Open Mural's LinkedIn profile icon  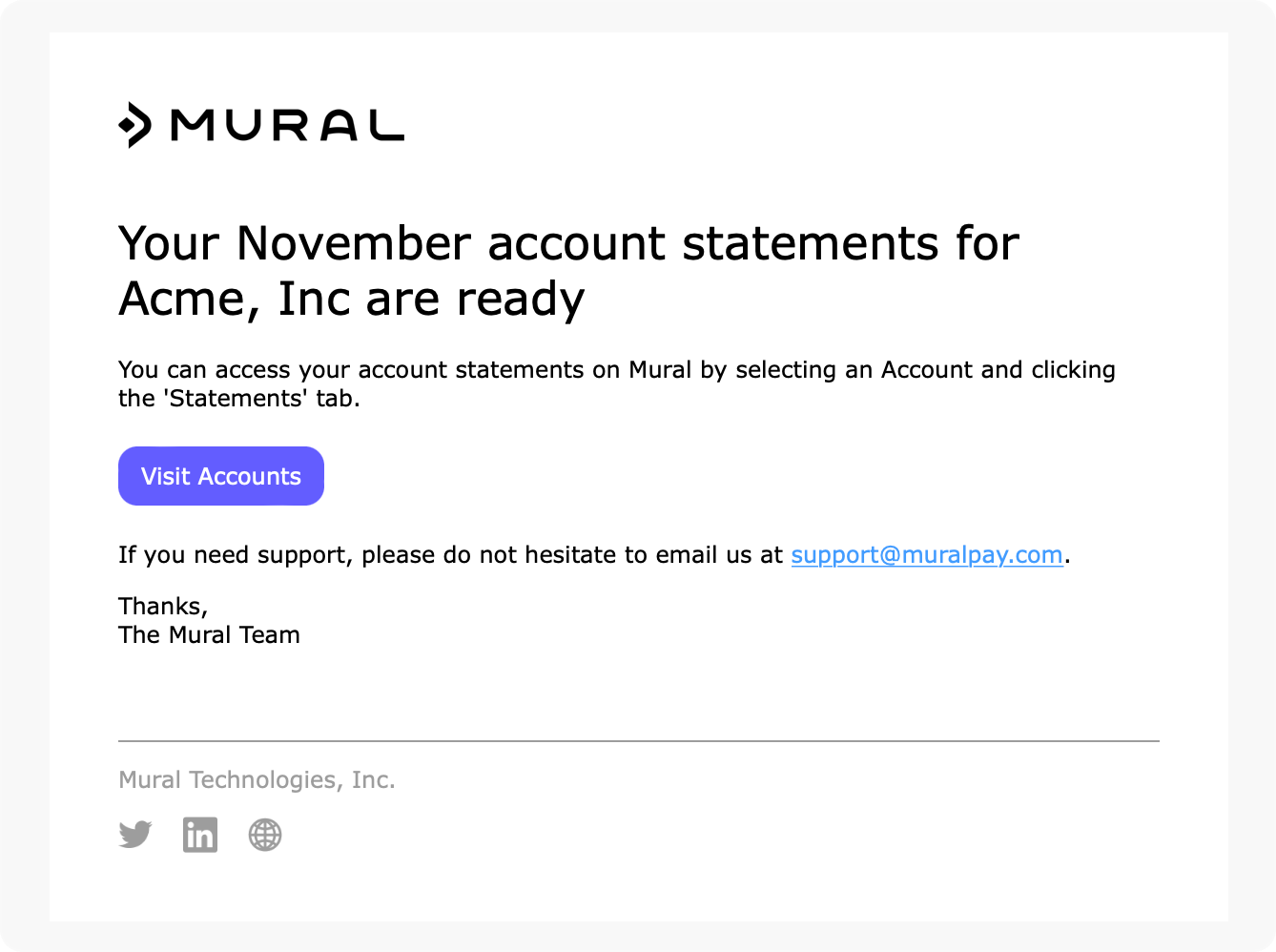coord(200,835)
